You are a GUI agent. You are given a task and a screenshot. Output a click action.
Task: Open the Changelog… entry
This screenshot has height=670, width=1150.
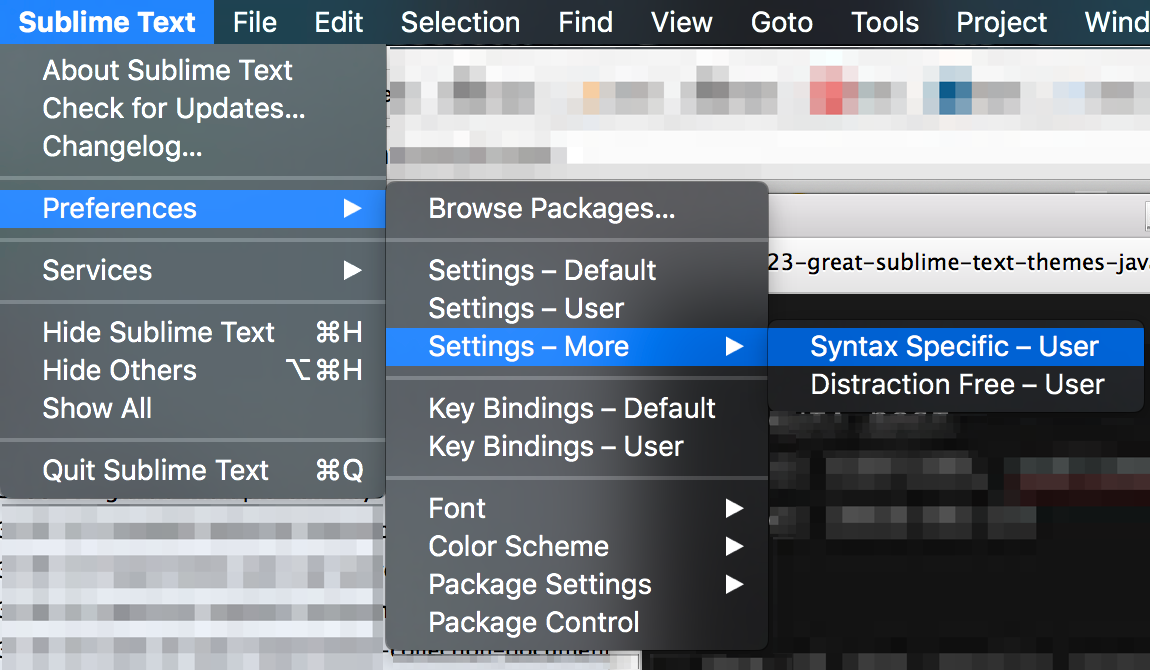[x=193, y=147]
